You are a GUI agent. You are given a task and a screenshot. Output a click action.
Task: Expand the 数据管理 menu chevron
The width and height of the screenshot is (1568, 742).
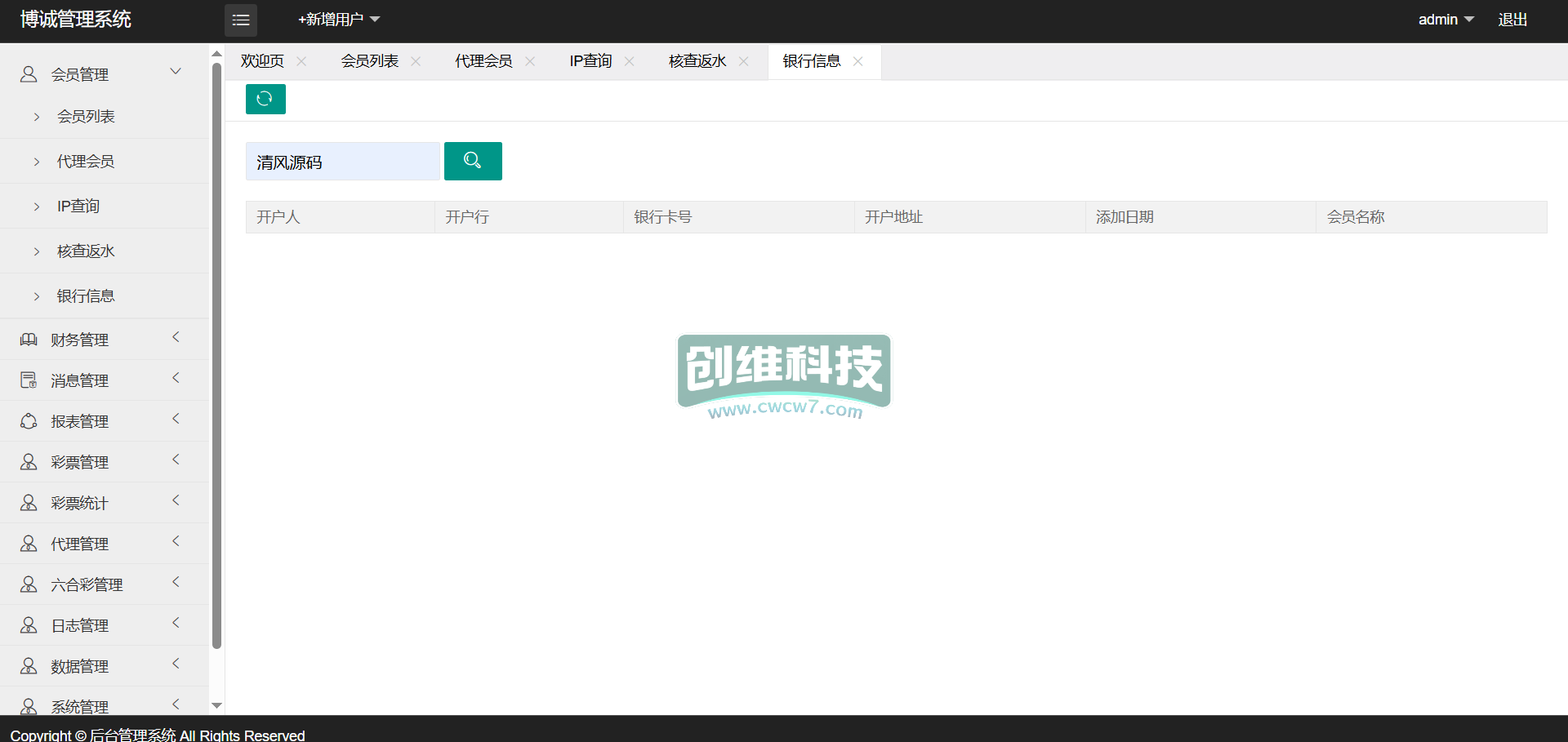(x=176, y=664)
